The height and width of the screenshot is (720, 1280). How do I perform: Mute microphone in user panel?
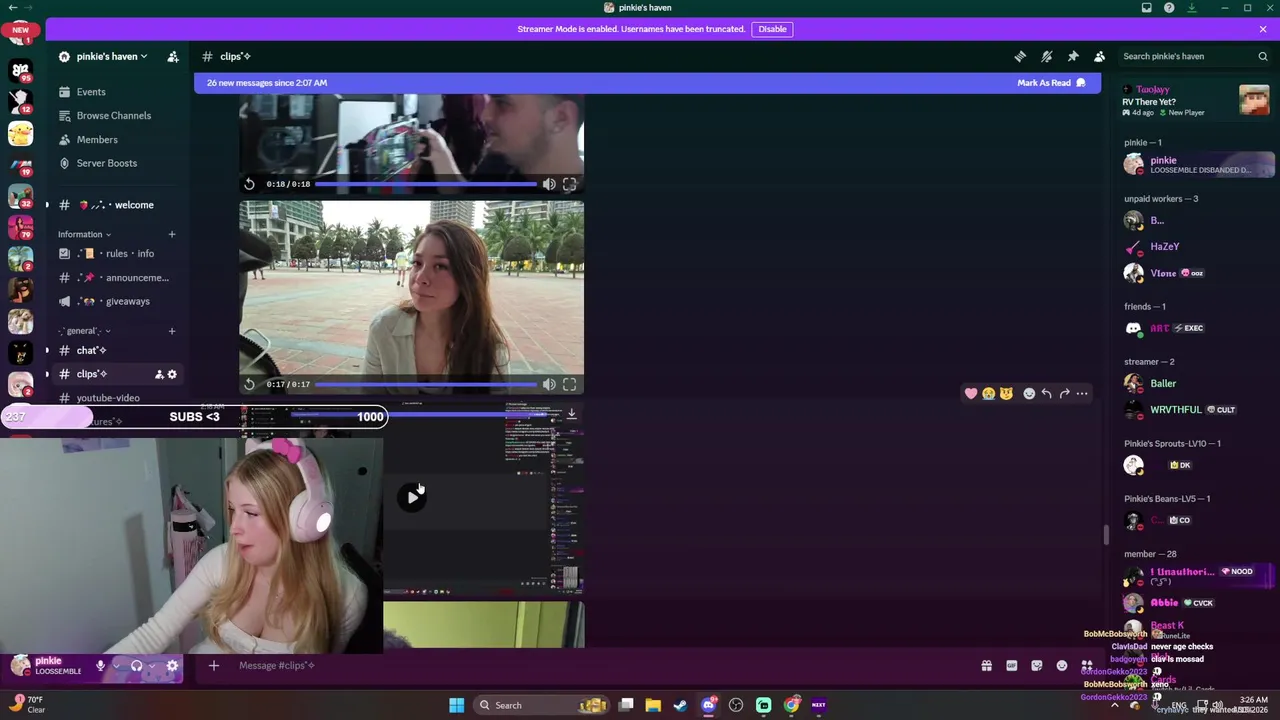[x=100, y=666]
